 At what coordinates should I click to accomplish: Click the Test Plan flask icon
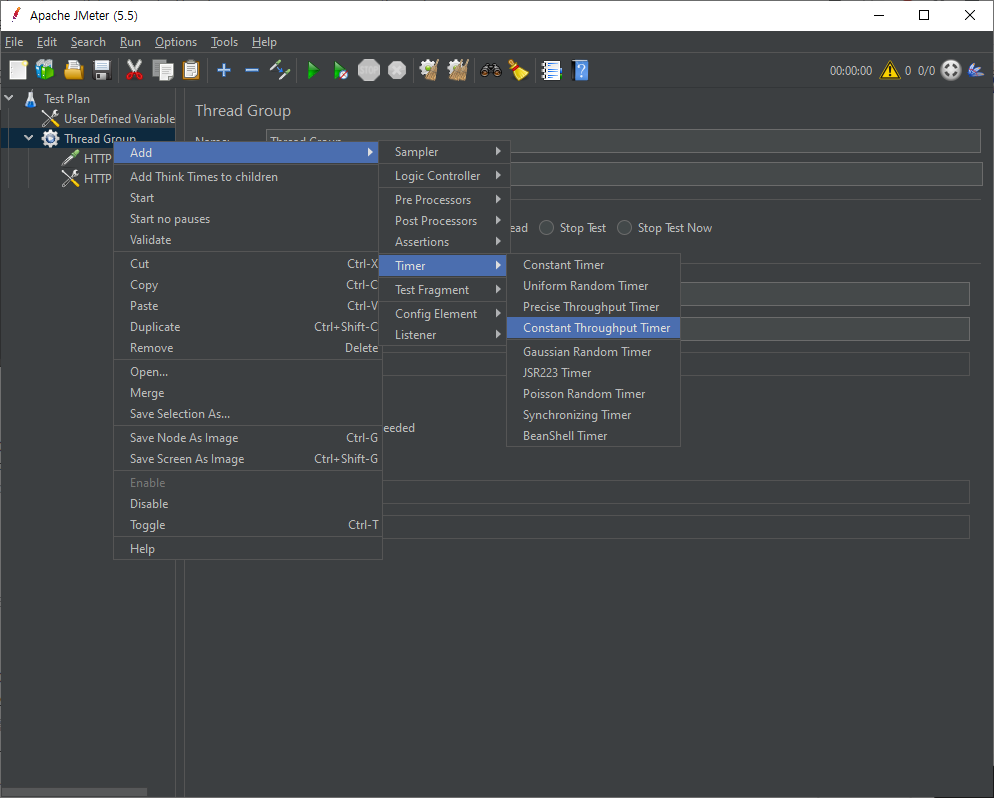pyautogui.click(x=30, y=98)
